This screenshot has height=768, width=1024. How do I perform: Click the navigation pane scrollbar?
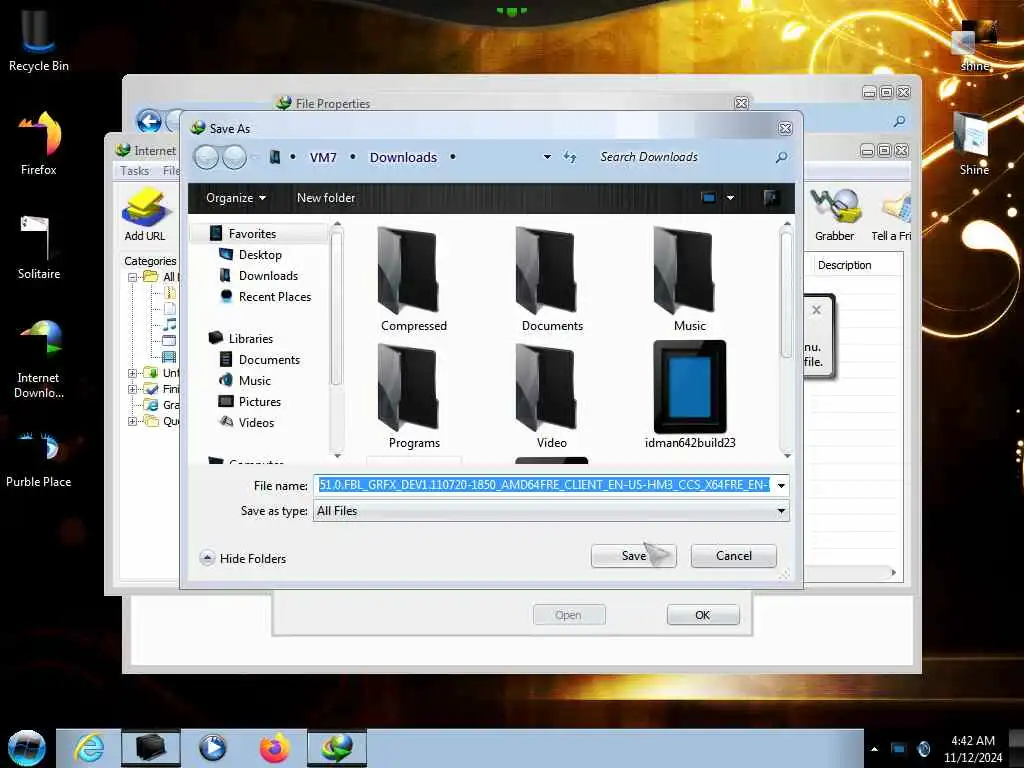(x=337, y=308)
